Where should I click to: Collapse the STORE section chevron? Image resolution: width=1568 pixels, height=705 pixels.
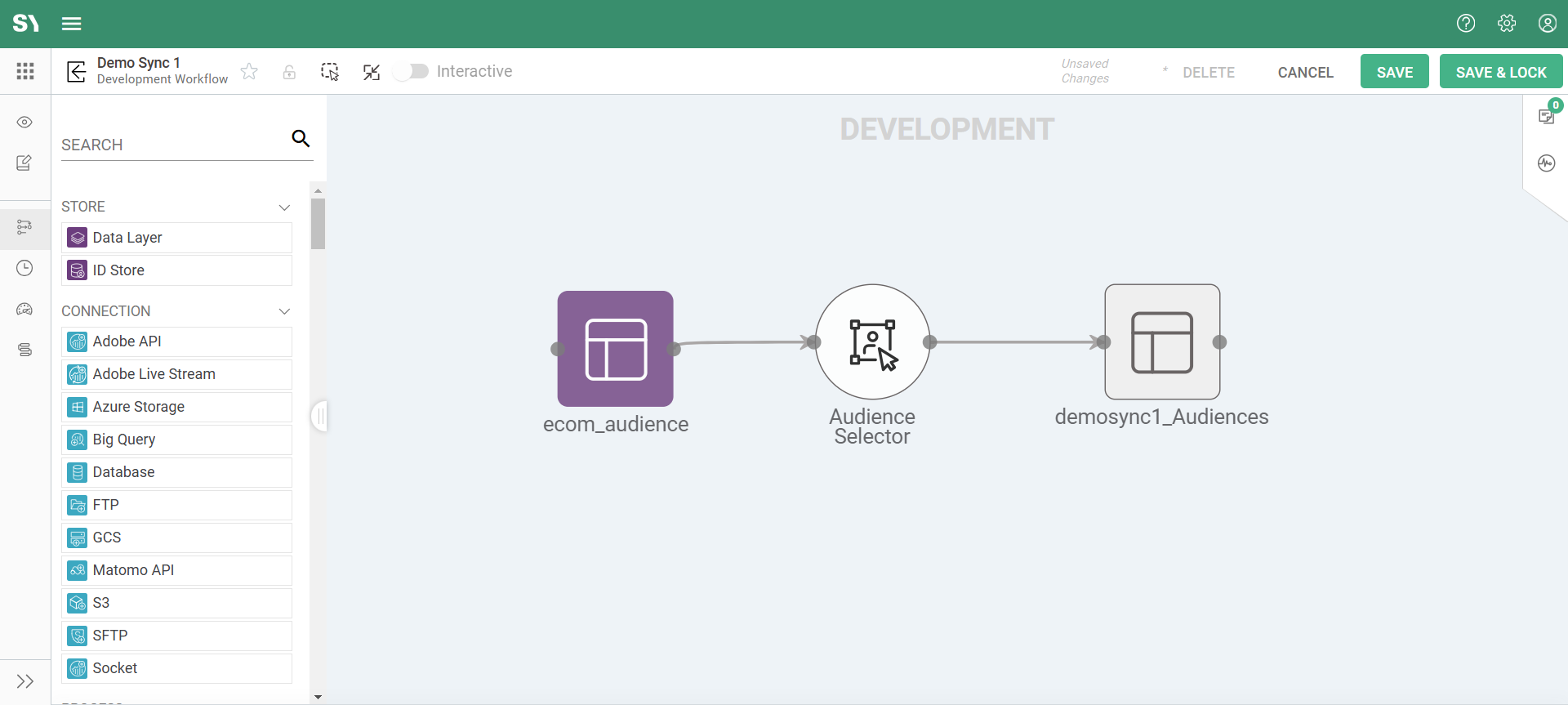(x=284, y=207)
